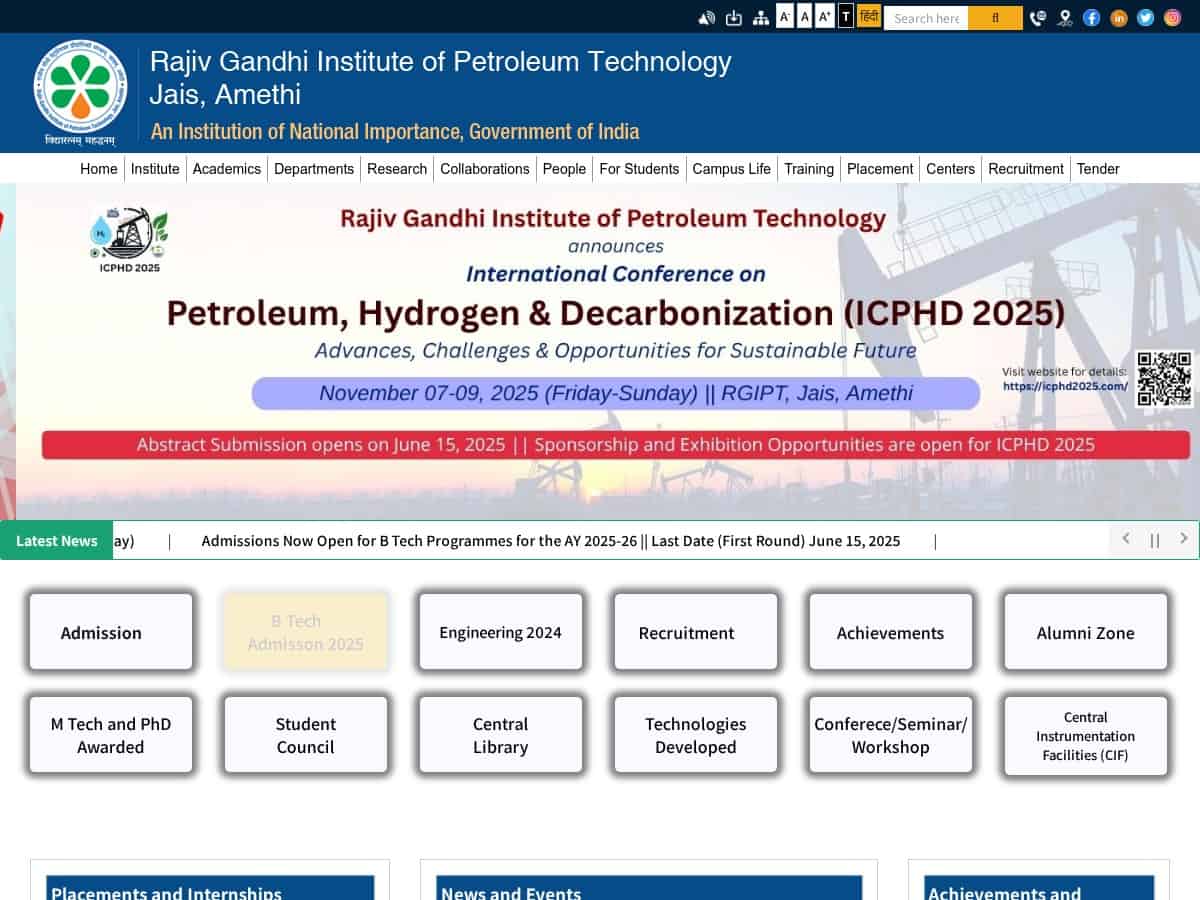The width and height of the screenshot is (1200, 900).
Task: Click the orange search submit button
Action: (x=995, y=18)
